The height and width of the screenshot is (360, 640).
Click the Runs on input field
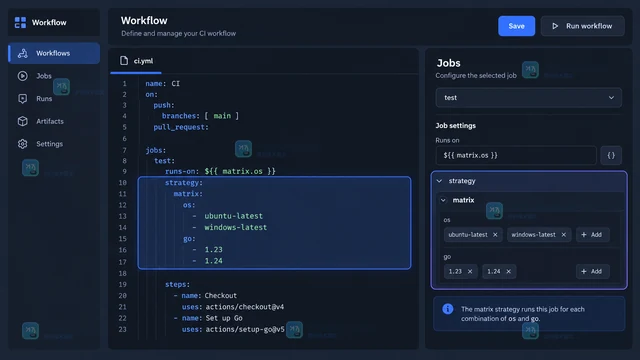coord(516,155)
